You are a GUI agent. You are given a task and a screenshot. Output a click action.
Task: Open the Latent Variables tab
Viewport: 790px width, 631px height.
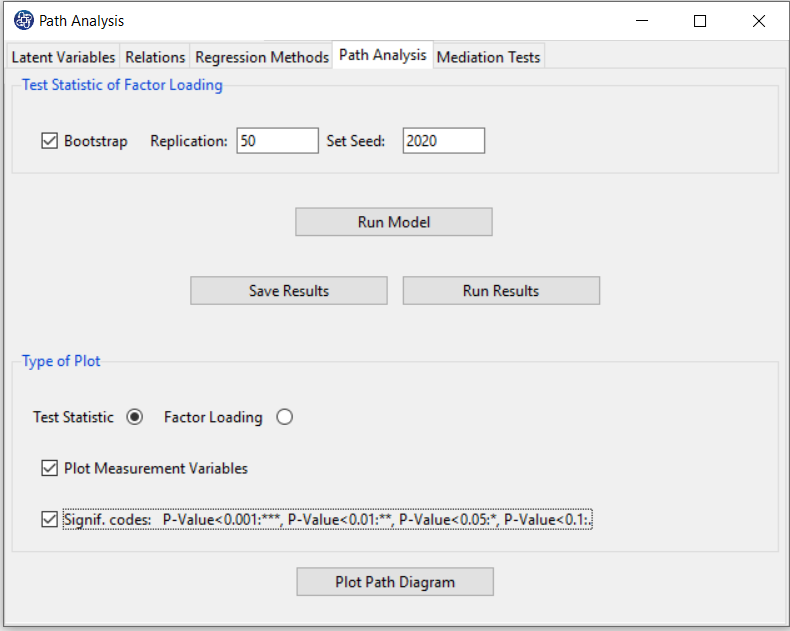point(63,57)
